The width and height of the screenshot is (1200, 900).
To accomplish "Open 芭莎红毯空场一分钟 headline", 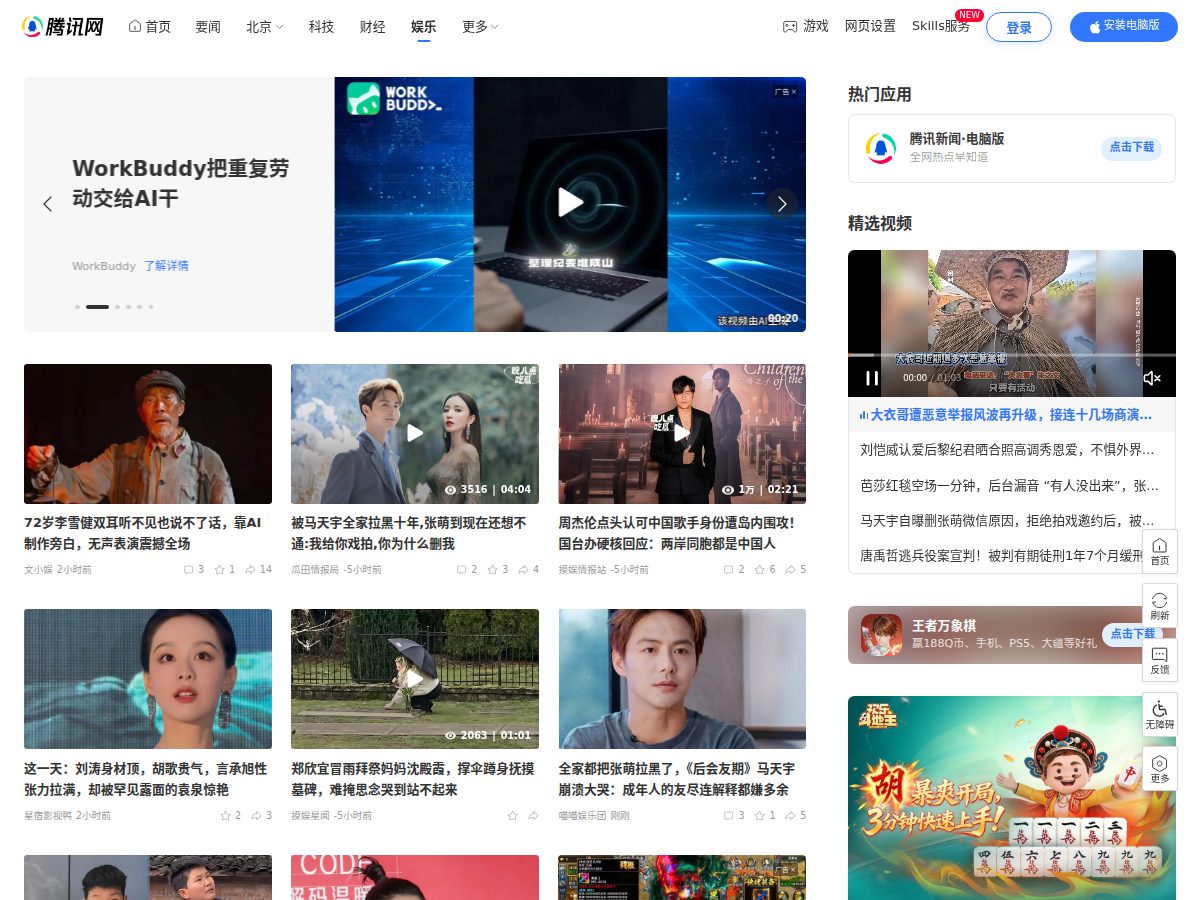I will pos(1010,485).
